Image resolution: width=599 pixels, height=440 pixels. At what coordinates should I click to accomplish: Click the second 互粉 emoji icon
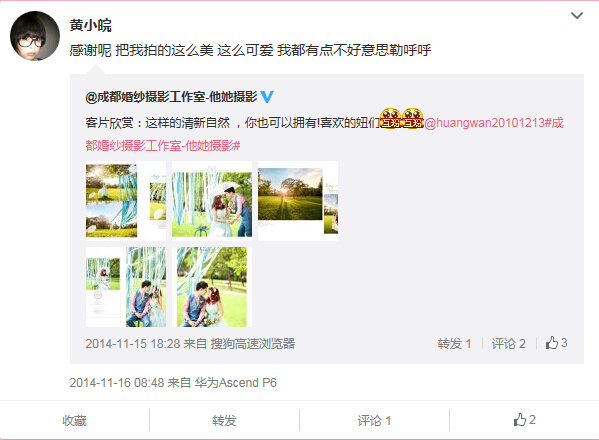(413, 118)
